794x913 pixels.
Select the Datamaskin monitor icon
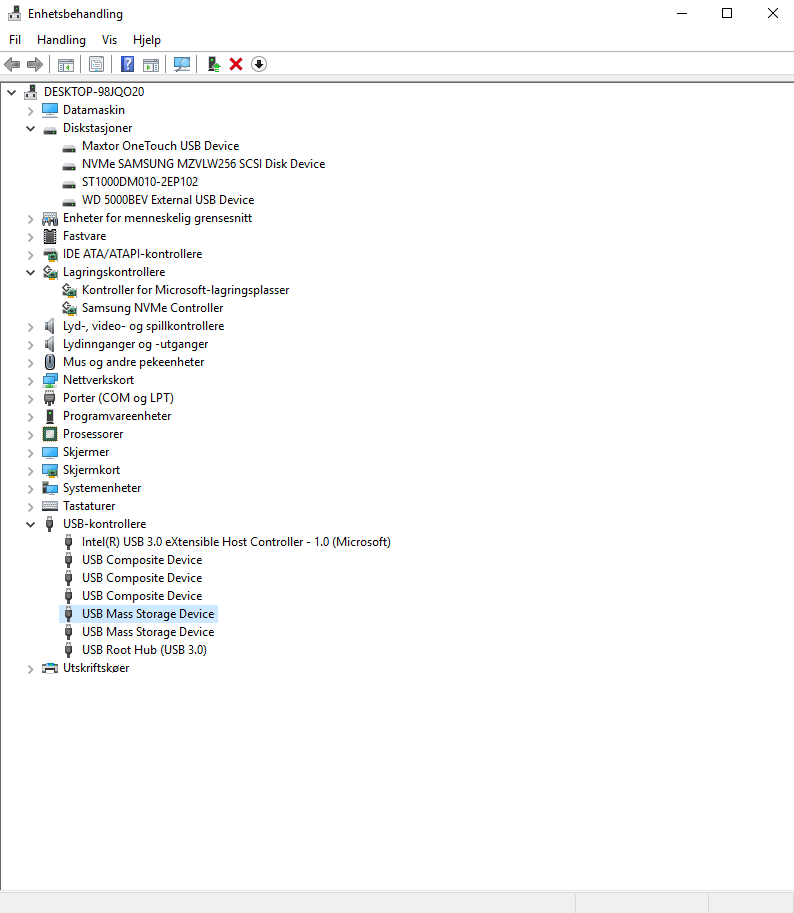click(x=50, y=109)
